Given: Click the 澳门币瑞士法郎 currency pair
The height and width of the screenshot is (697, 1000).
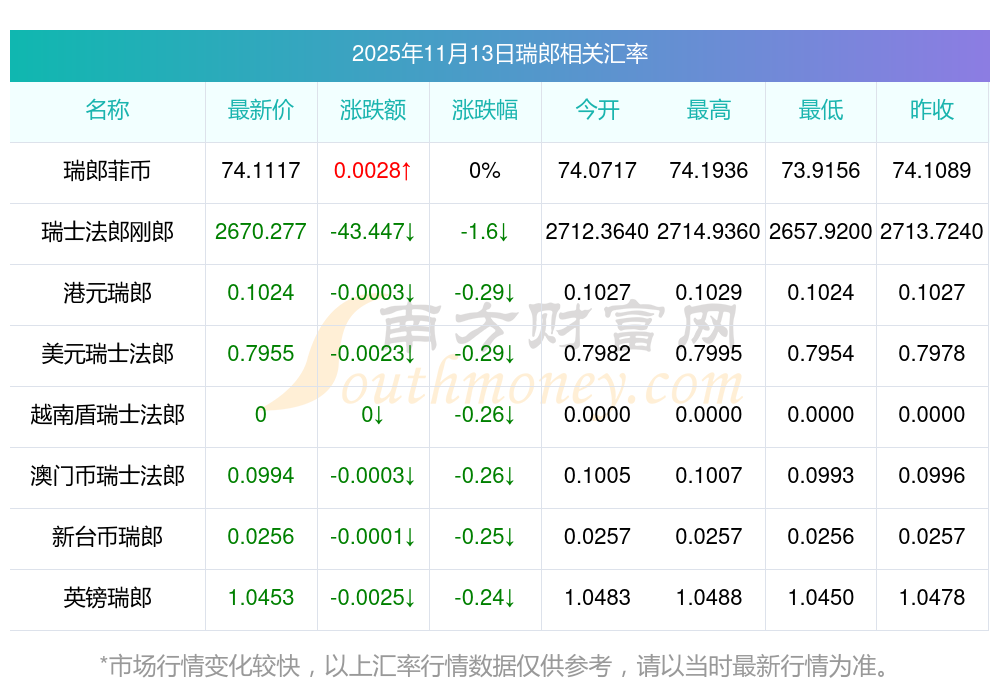Looking at the screenshot, I should click(x=107, y=476).
